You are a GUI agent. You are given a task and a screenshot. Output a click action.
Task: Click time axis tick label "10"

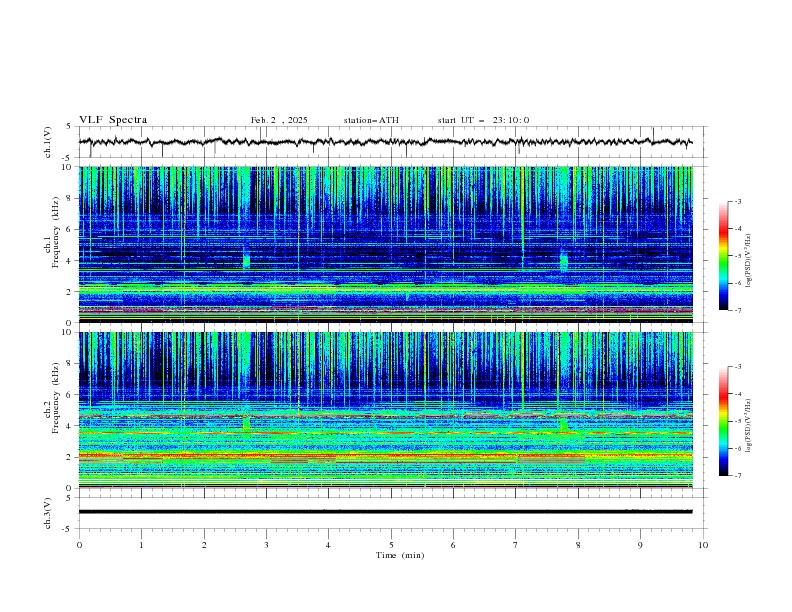click(703, 545)
